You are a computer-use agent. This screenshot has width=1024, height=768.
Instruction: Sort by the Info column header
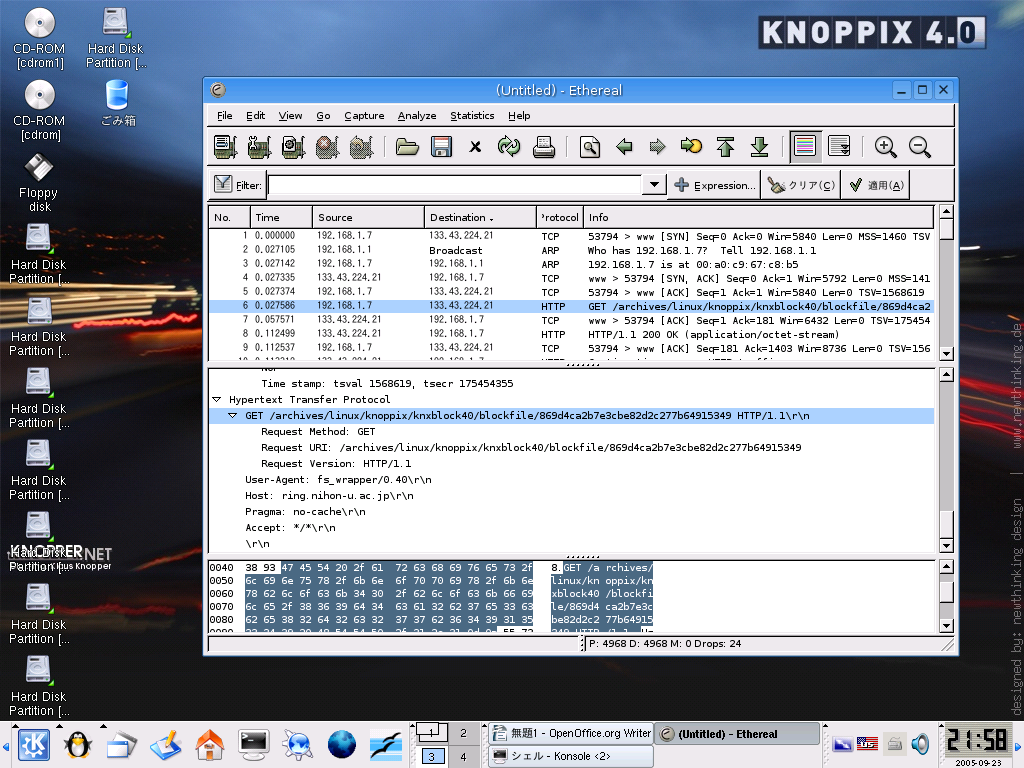tap(758, 217)
